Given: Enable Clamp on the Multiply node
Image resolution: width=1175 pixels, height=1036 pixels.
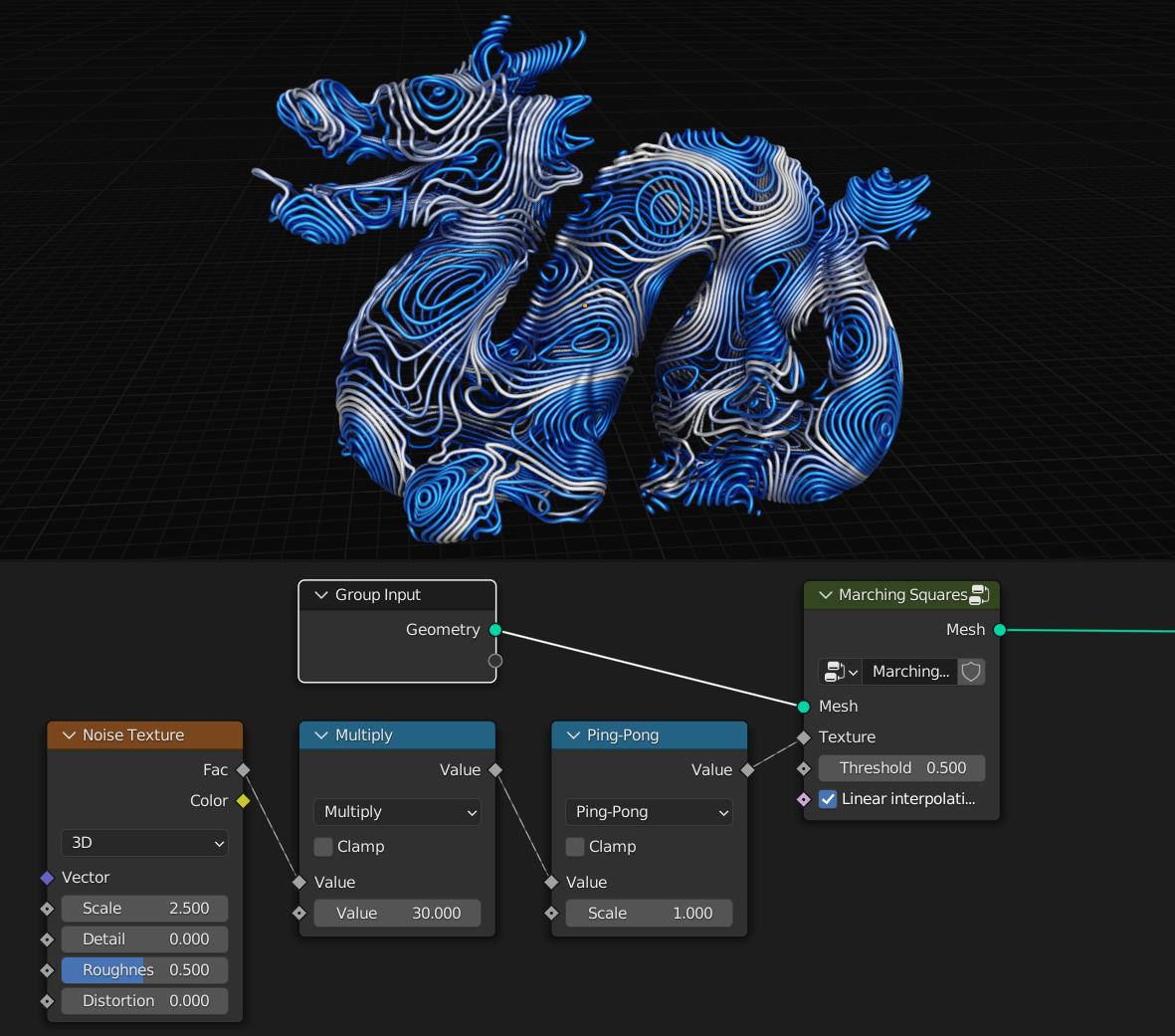Looking at the screenshot, I should [323, 846].
